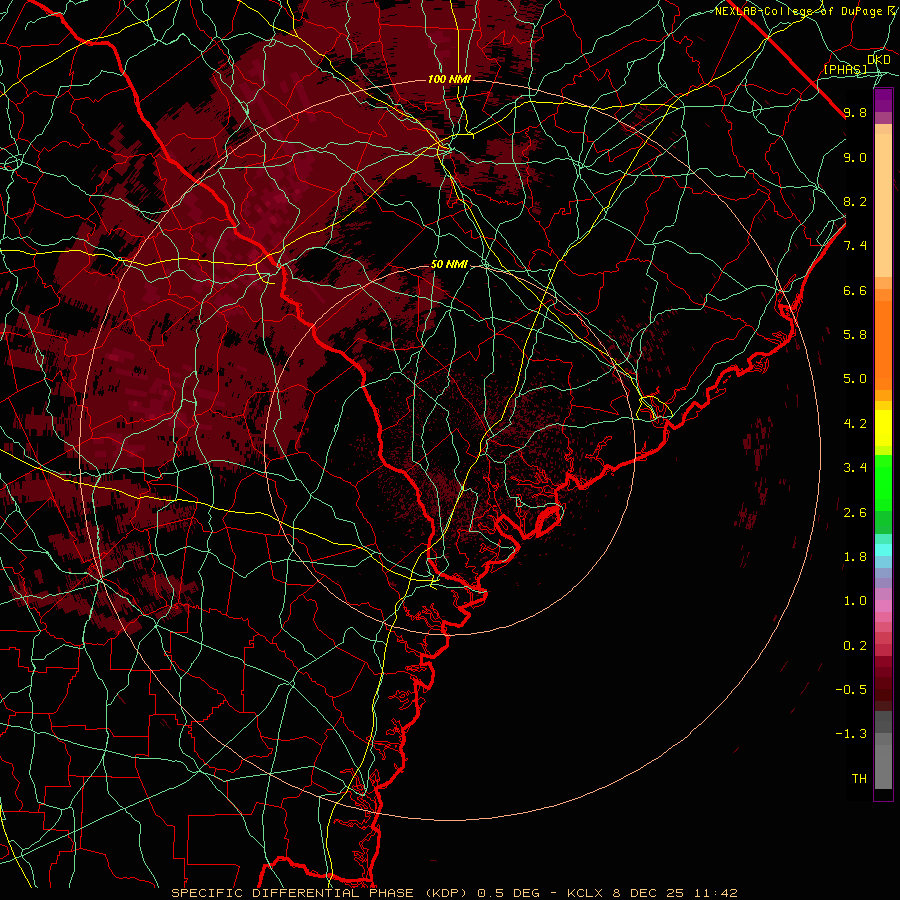This screenshot has width=900, height=900.
Task: Click the 6.6 value on the color scale
Action: 855,290
